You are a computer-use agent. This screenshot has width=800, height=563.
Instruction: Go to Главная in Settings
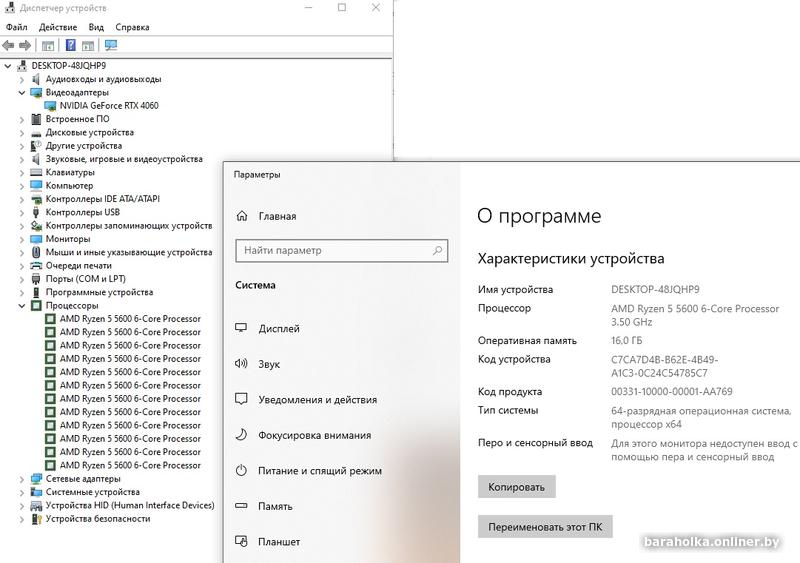(x=277, y=216)
